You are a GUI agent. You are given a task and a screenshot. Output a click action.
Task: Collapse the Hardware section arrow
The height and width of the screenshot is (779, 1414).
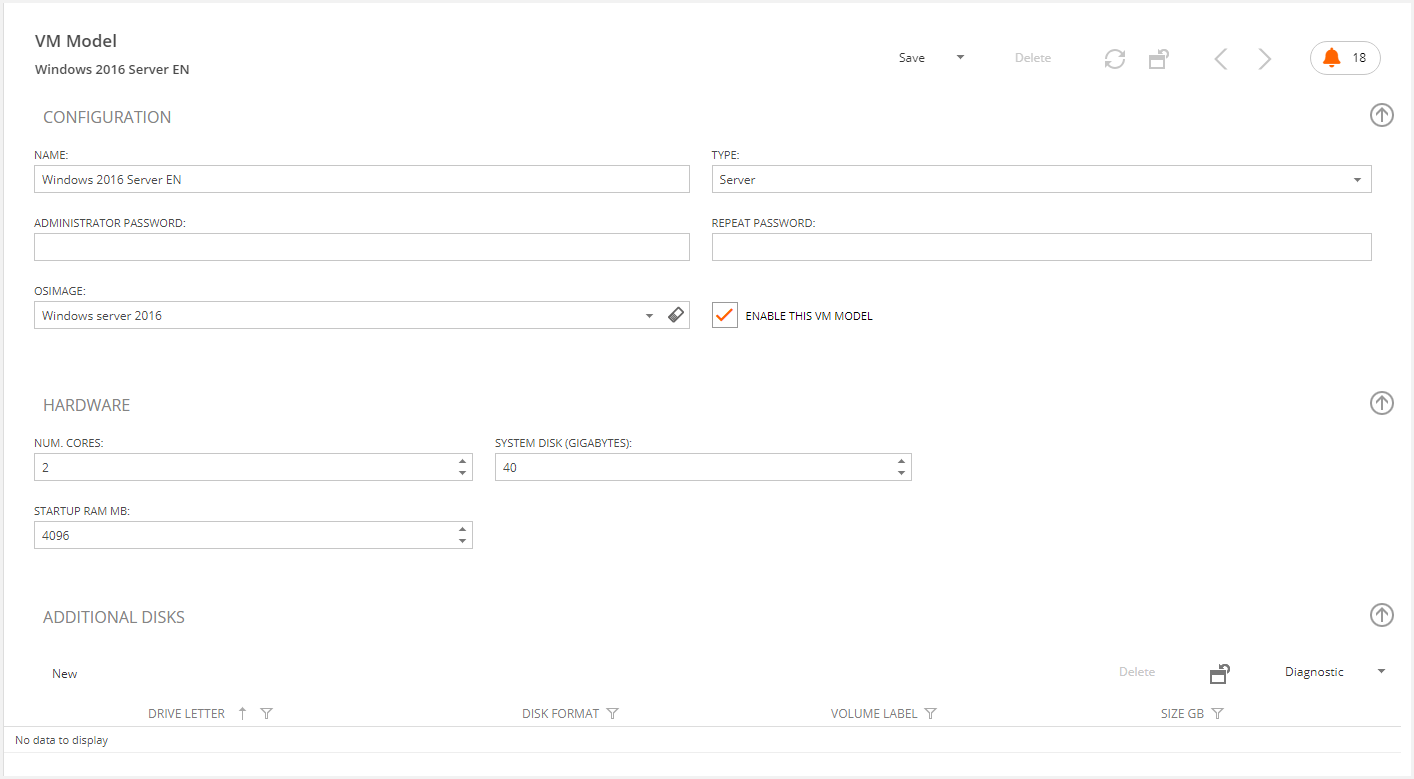[1381, 403]
